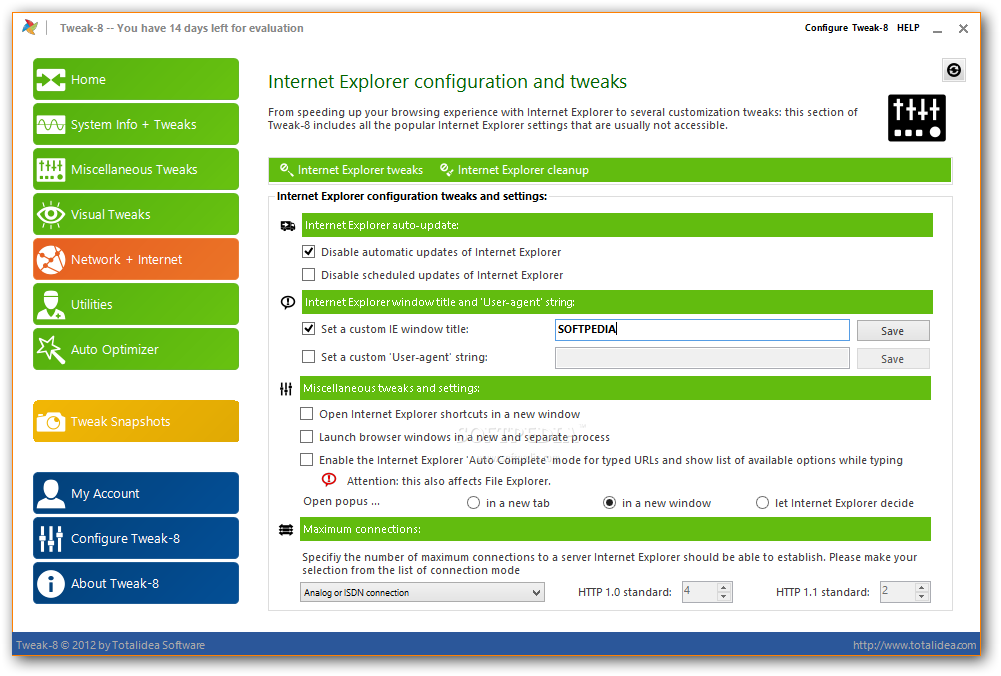Click the Configure Tweak-8 sliders icon

click(x=51, y=539)
